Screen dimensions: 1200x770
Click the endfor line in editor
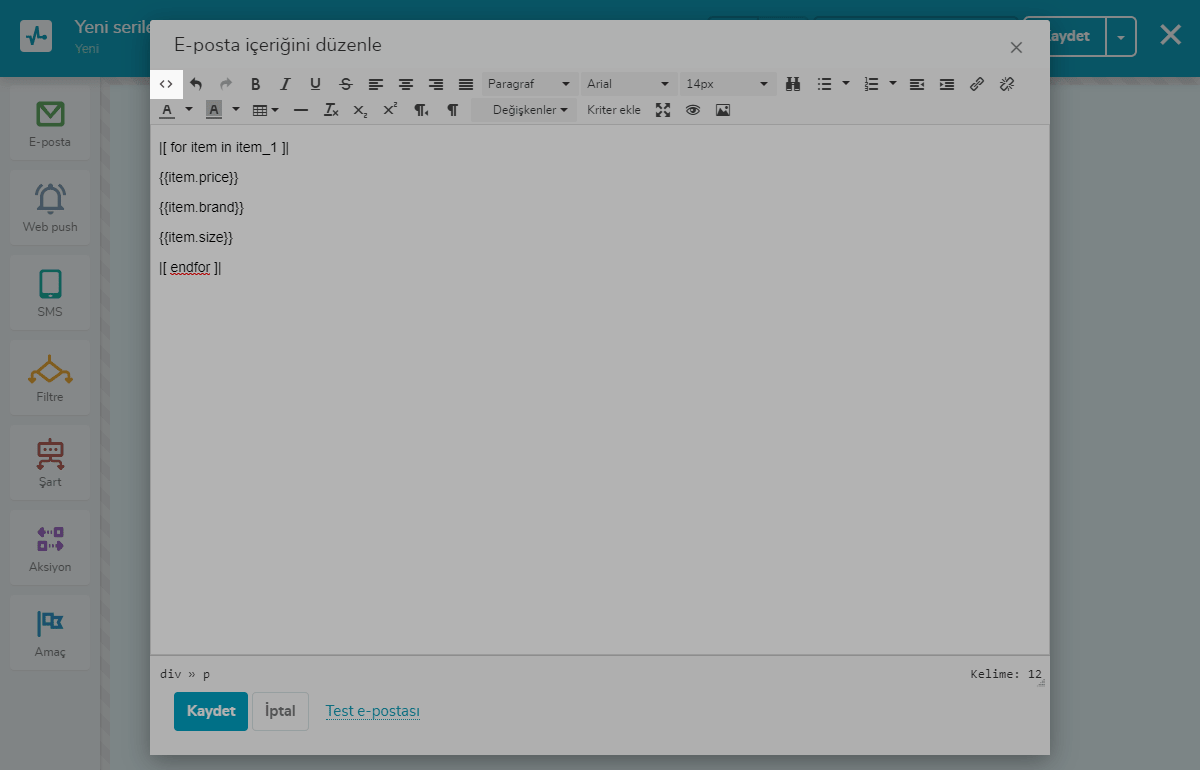[x=190, y=267]
